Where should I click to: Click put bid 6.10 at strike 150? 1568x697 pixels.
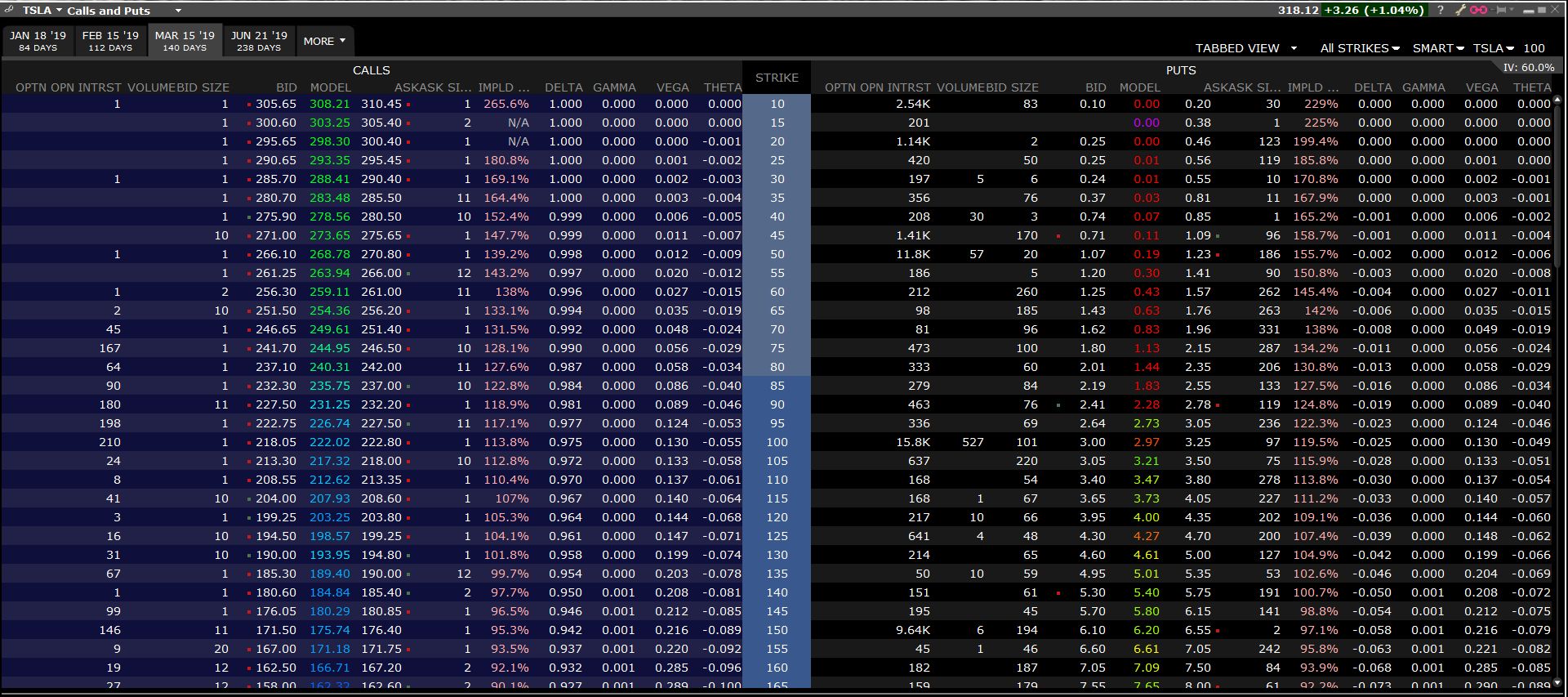coord(1093,630)
